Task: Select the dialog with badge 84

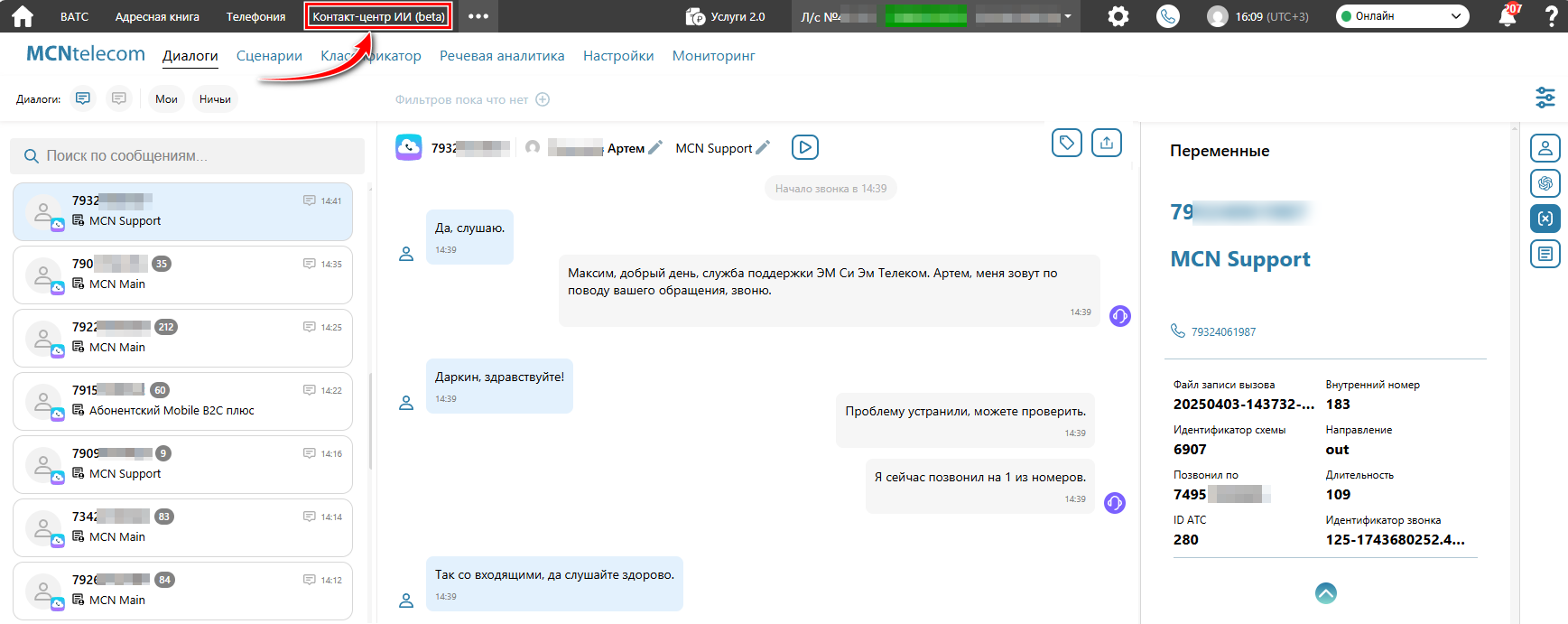Action: click(182, 591)
